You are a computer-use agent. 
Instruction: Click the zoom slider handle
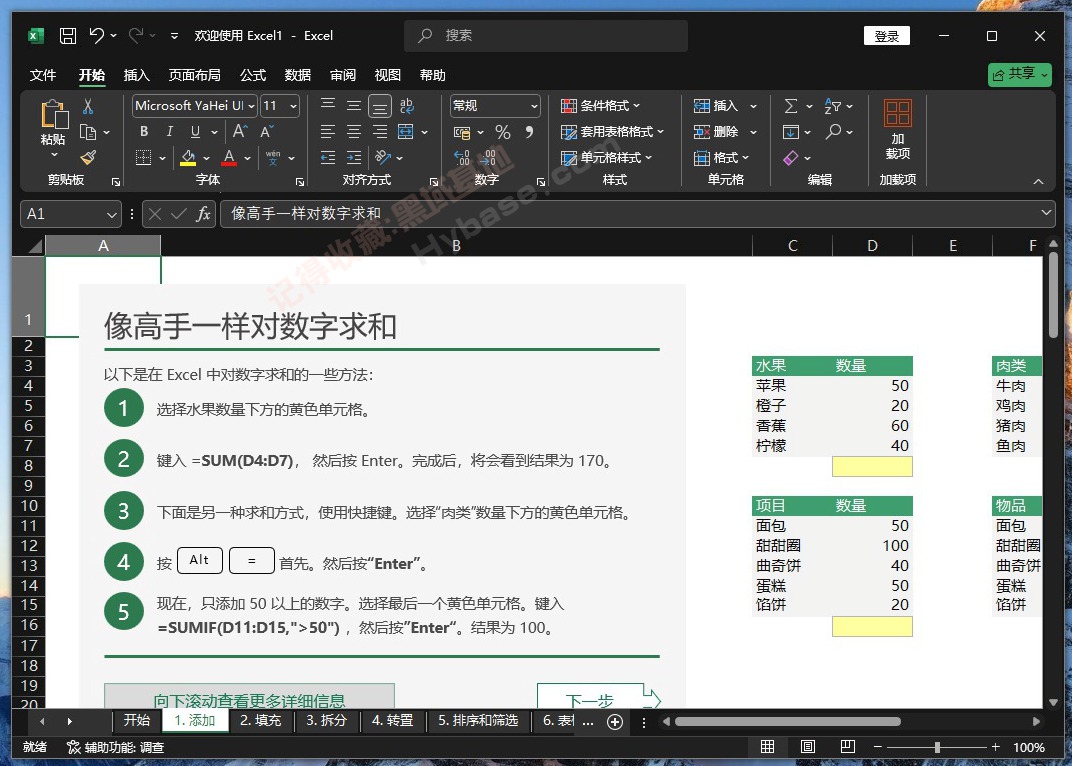point(937,748)
